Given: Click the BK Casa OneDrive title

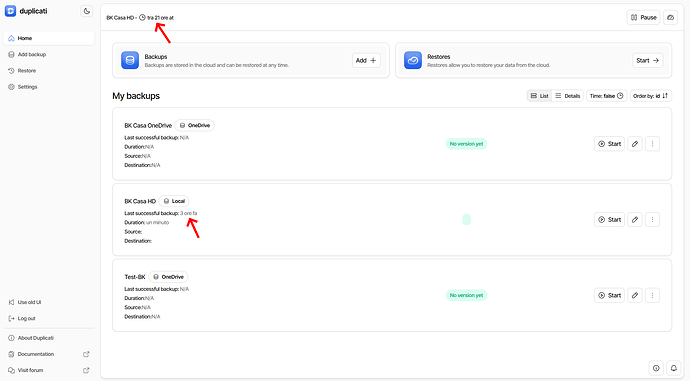Looking at the screenshot, I should (x=148, y=125).
